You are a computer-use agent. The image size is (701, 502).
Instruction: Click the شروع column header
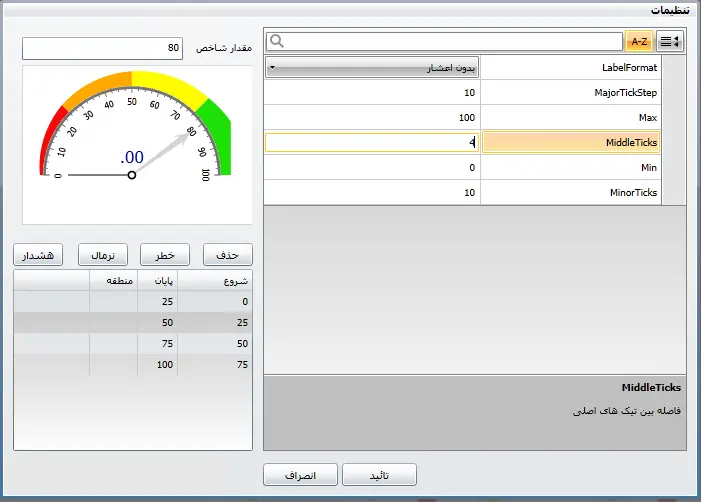tap(215, 280)
